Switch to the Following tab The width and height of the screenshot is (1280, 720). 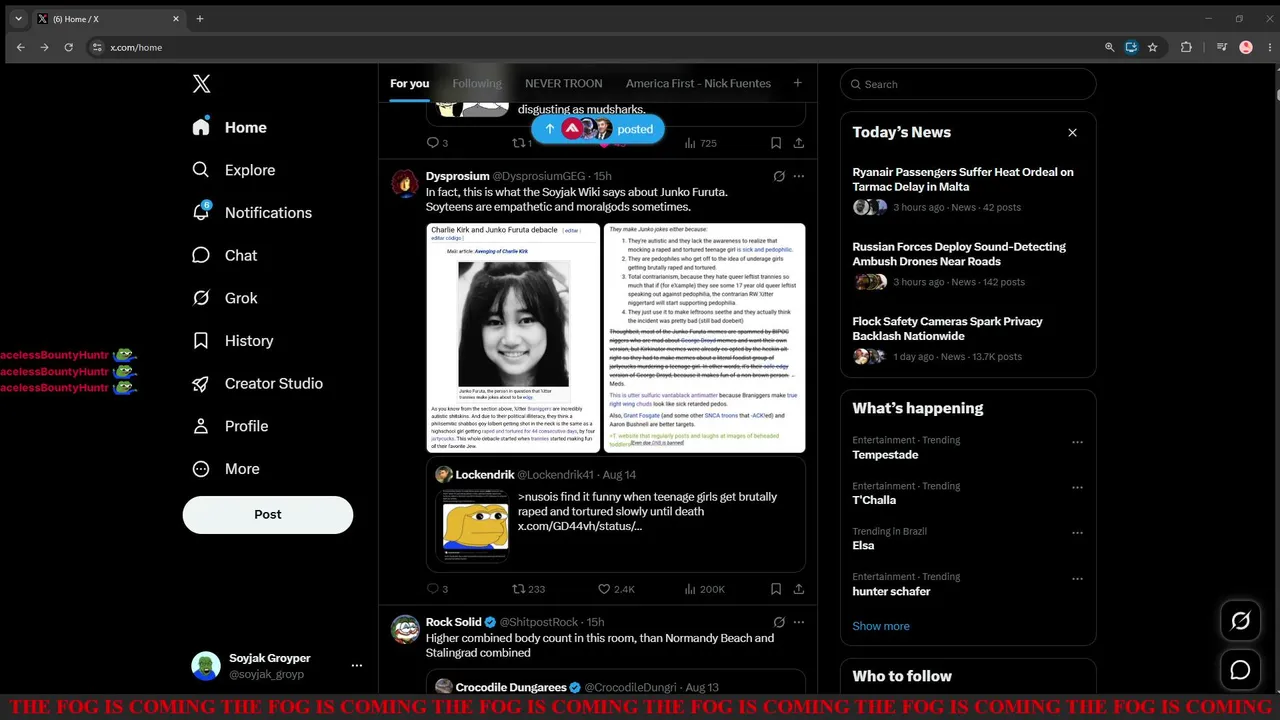[477, 84]
